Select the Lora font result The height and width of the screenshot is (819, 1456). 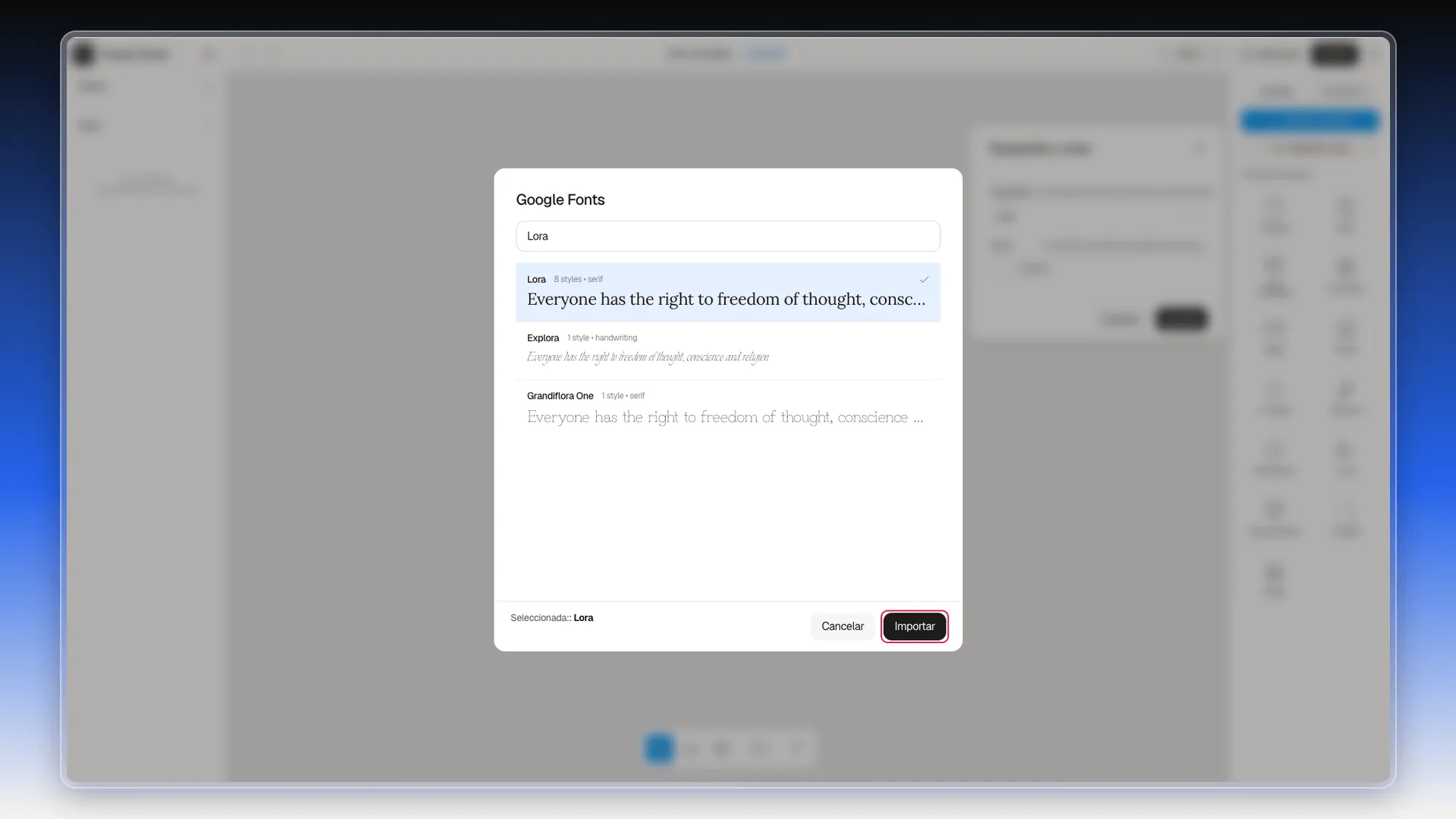tap(728, 292)
